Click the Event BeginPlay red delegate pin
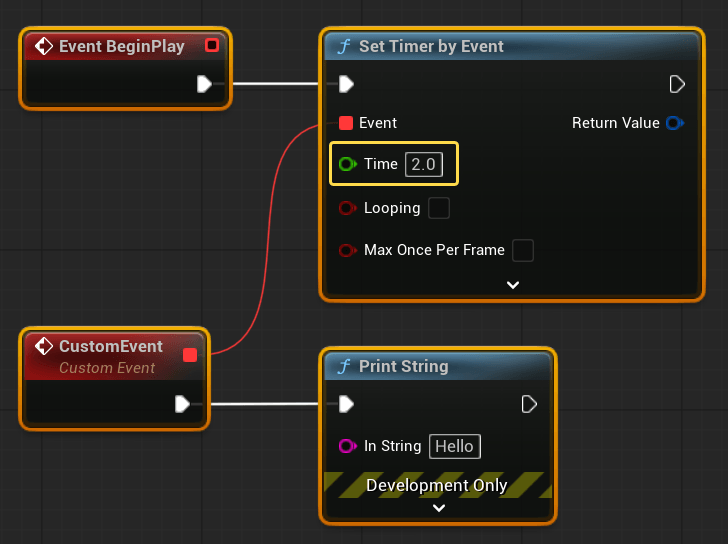728x544 pixels. [x=211, y=45]
